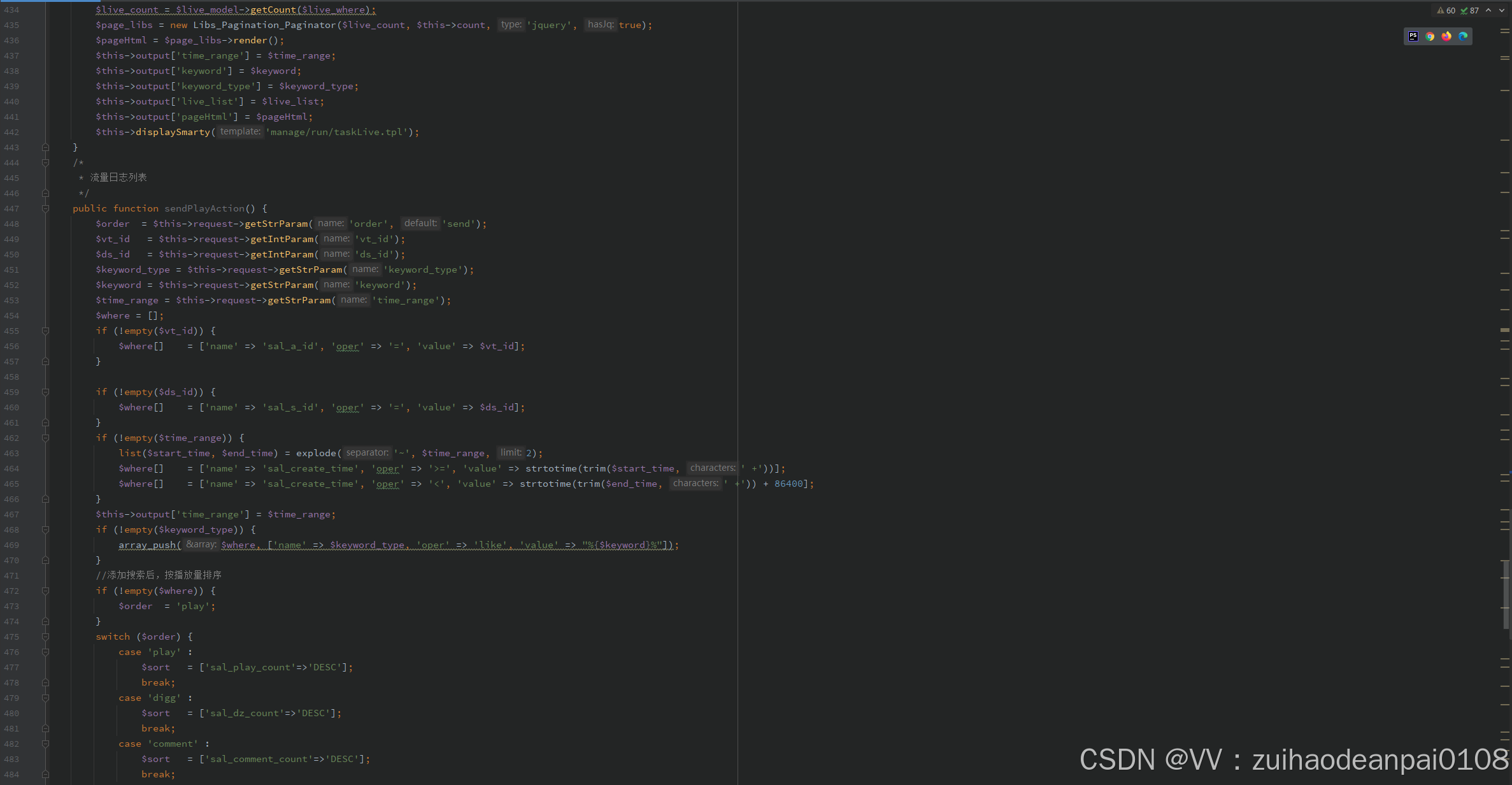Click the 'template:' parameter hint
The image size is (1512, 785).
coord(240,132)
